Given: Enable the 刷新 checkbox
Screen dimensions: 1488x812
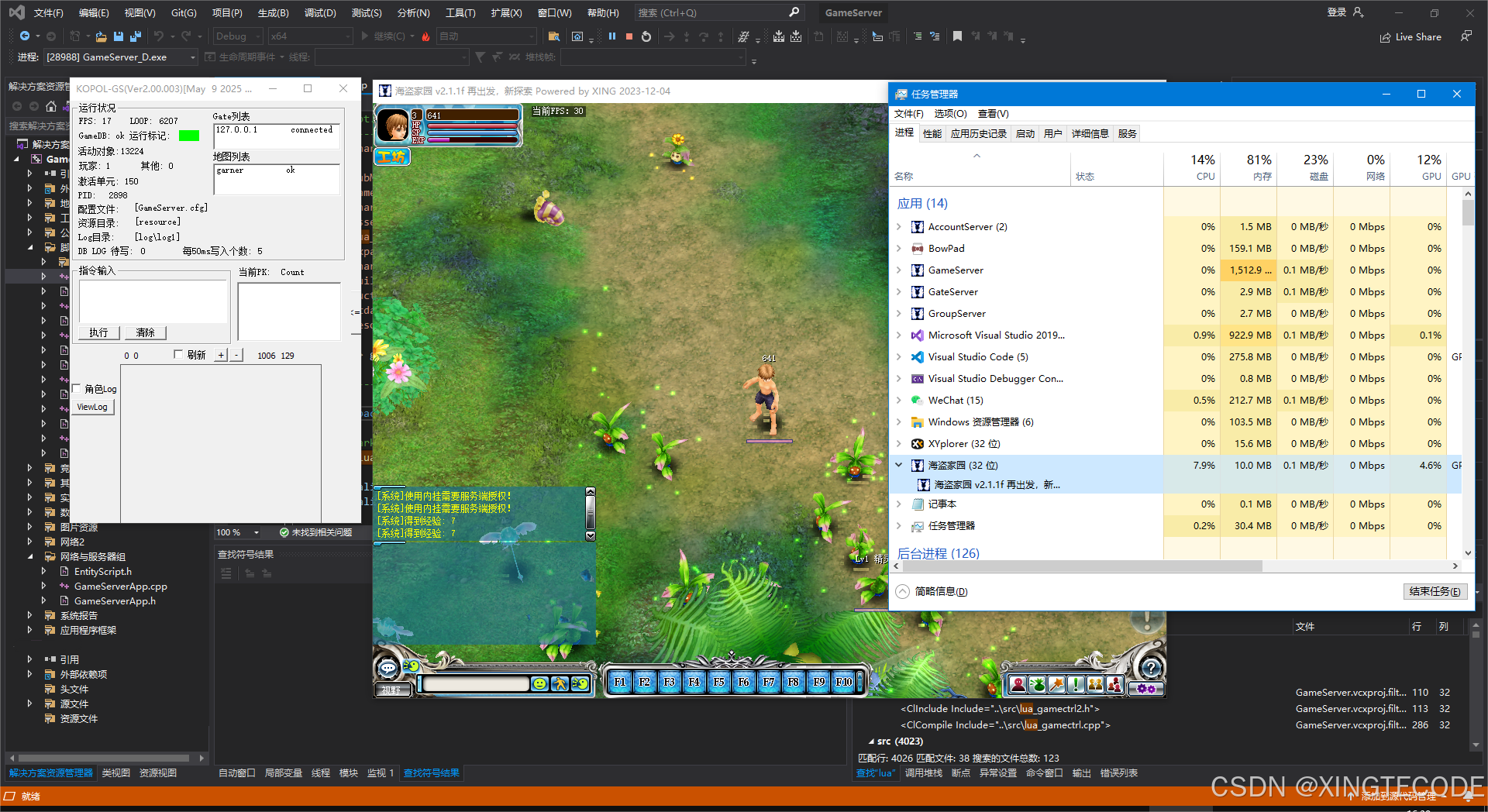Looking at the screenshot, I should pos(178,355).
